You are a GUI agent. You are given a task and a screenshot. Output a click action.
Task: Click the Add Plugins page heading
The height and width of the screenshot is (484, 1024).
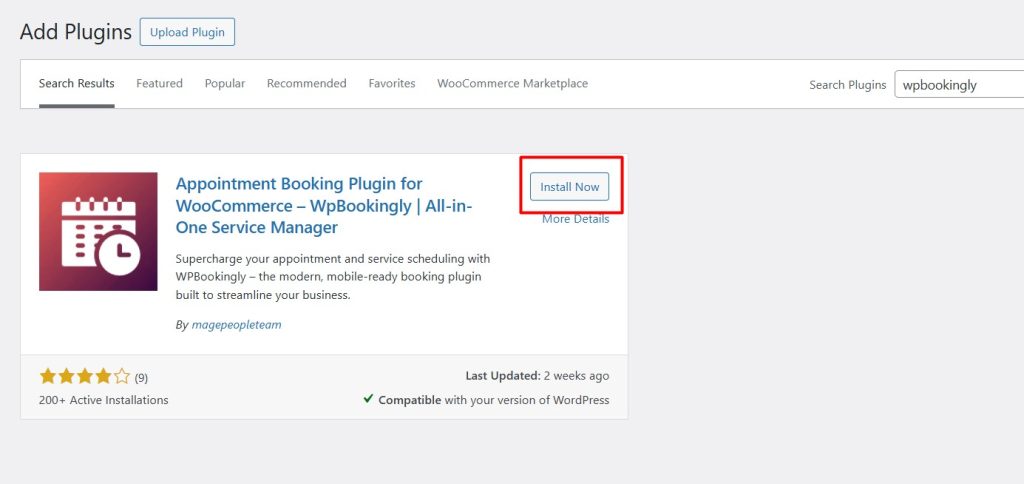click(76, 32)
